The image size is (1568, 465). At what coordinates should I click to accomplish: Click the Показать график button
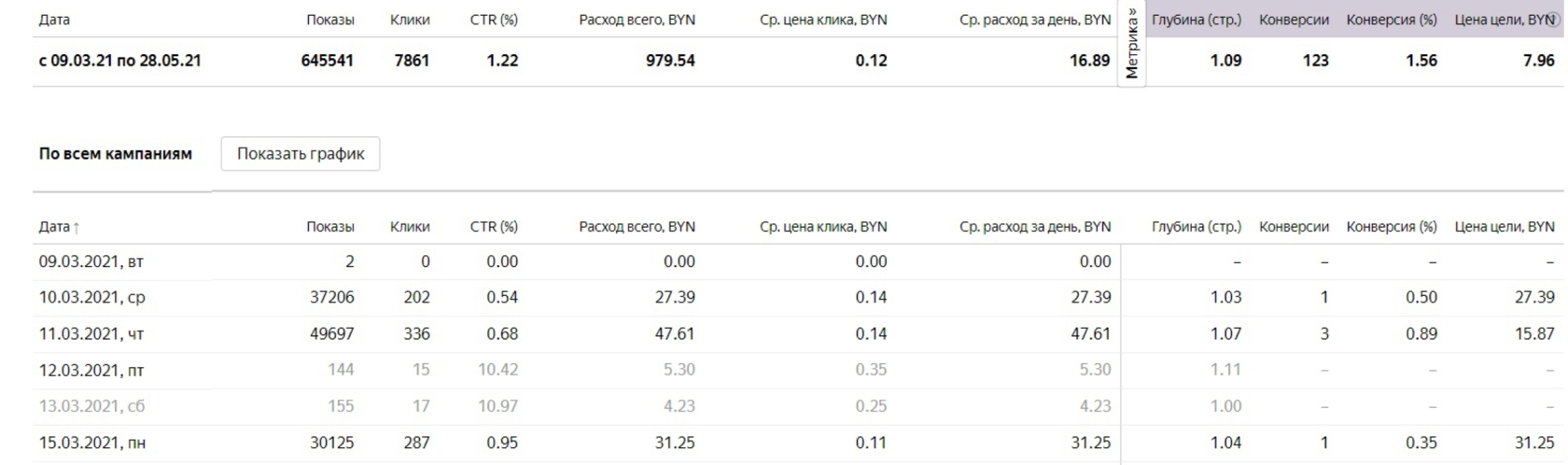(301, 154)
